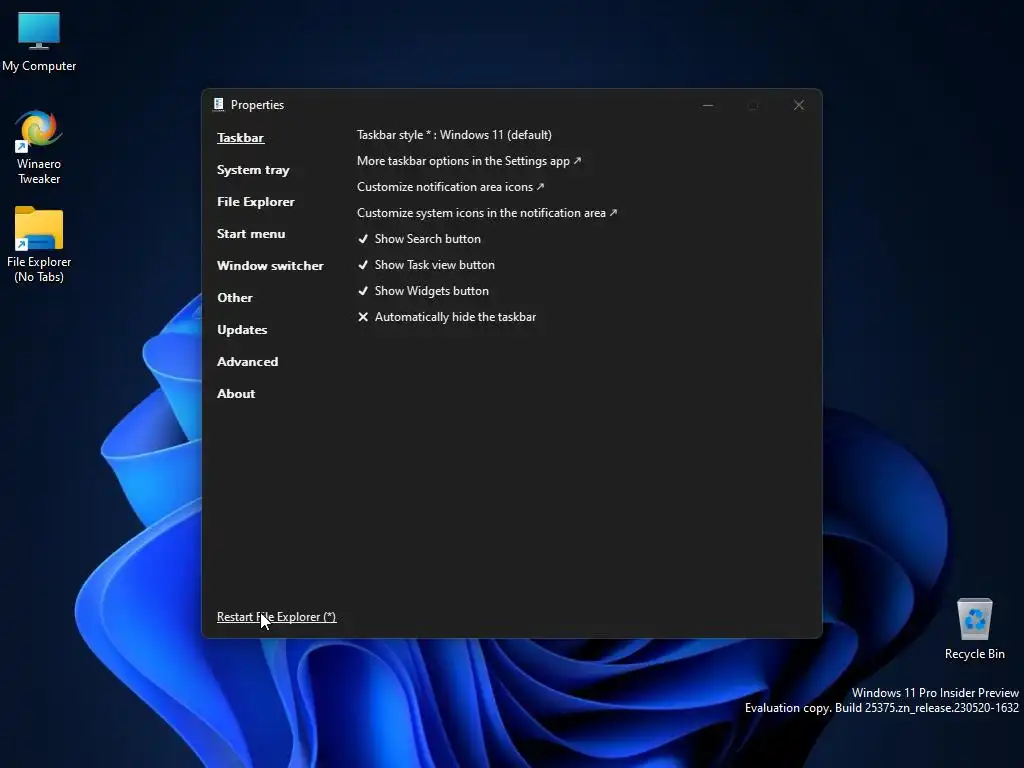
Task: Open the My Computer desktop icon
Action: point(39,41)
